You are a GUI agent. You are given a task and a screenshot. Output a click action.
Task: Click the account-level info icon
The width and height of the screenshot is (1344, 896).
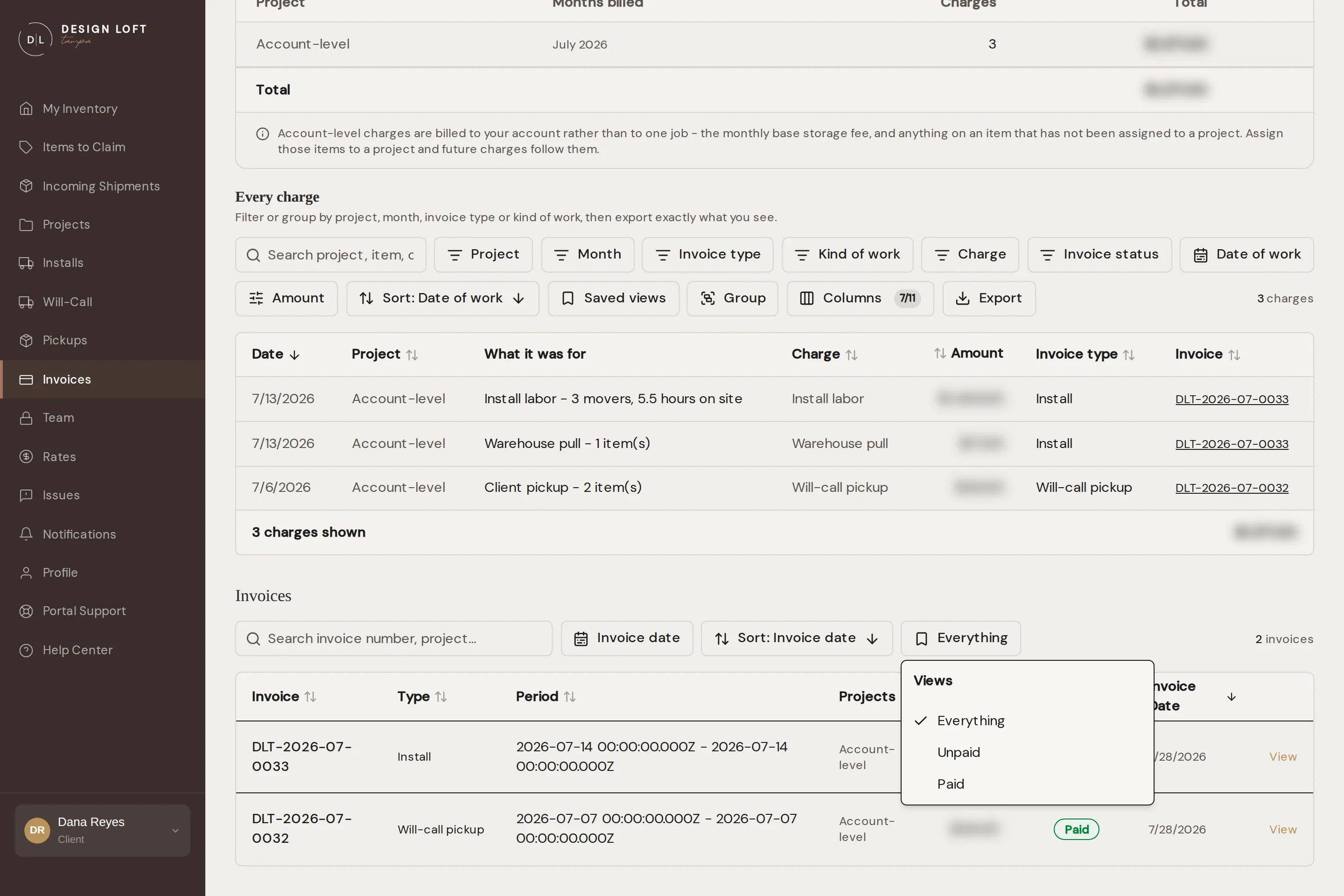(x=262, y=134)
